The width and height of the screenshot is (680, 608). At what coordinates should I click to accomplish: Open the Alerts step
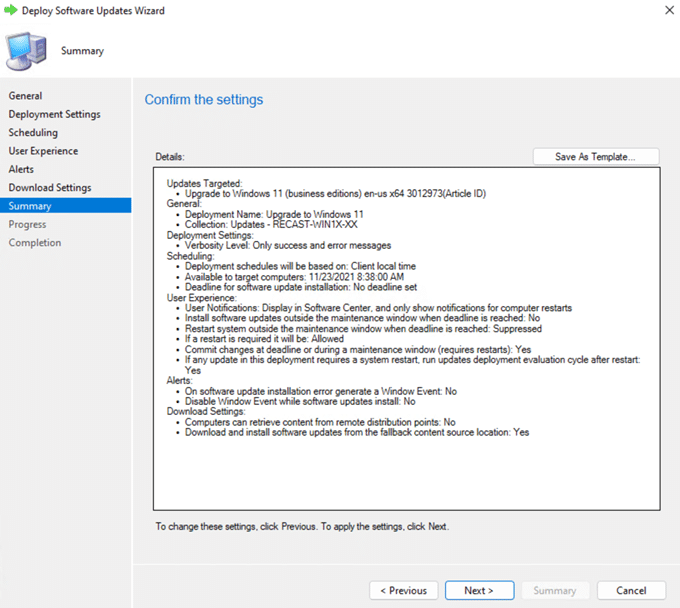(x=21, y=170)
